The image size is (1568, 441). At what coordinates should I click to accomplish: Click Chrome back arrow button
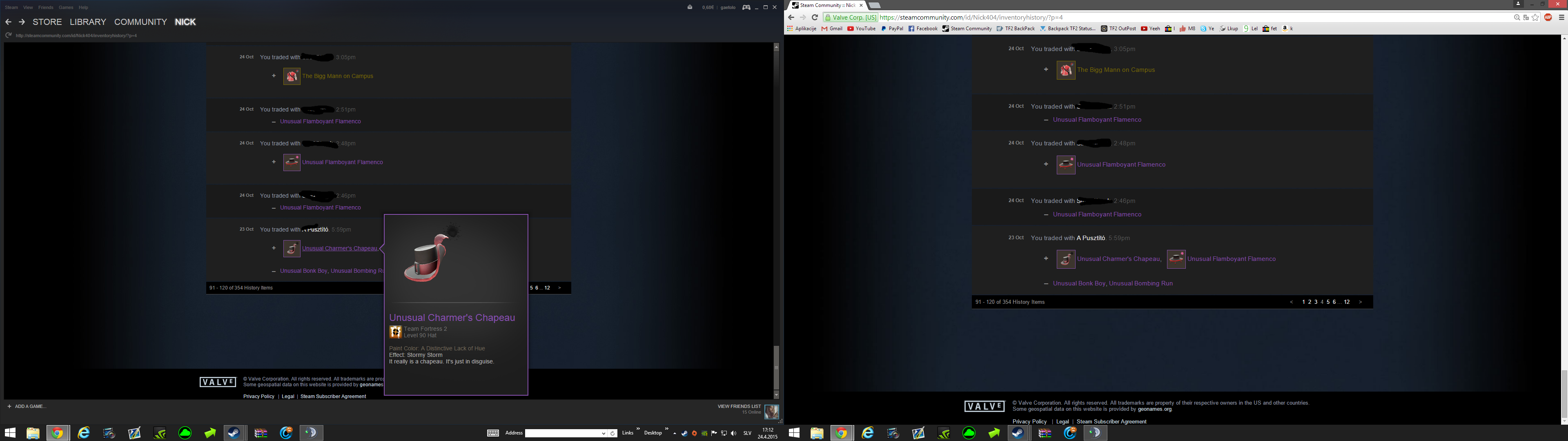tap(791, 18)
